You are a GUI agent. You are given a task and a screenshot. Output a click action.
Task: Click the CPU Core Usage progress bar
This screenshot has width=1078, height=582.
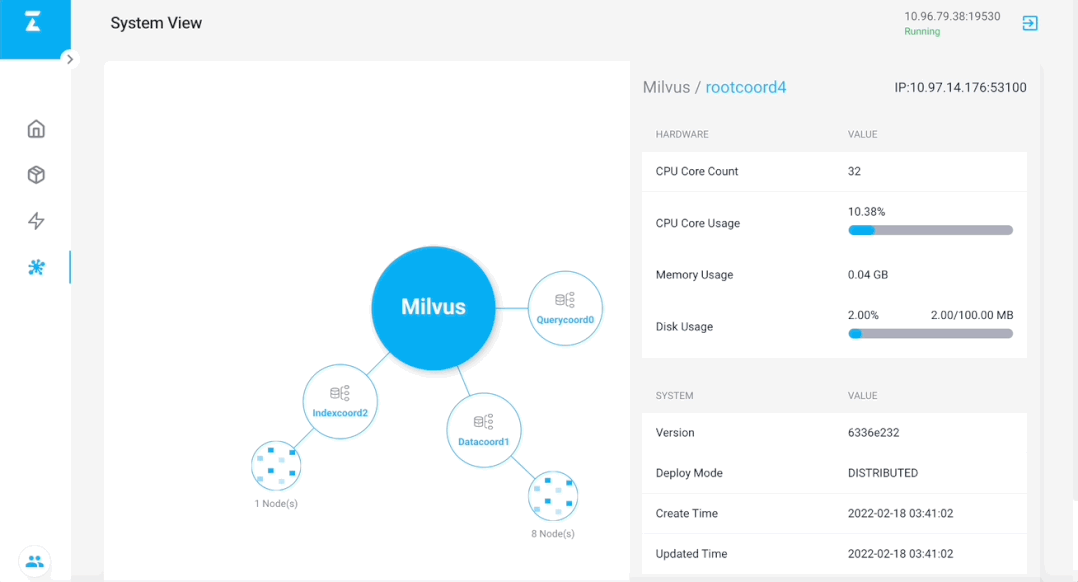click(930, 230)
